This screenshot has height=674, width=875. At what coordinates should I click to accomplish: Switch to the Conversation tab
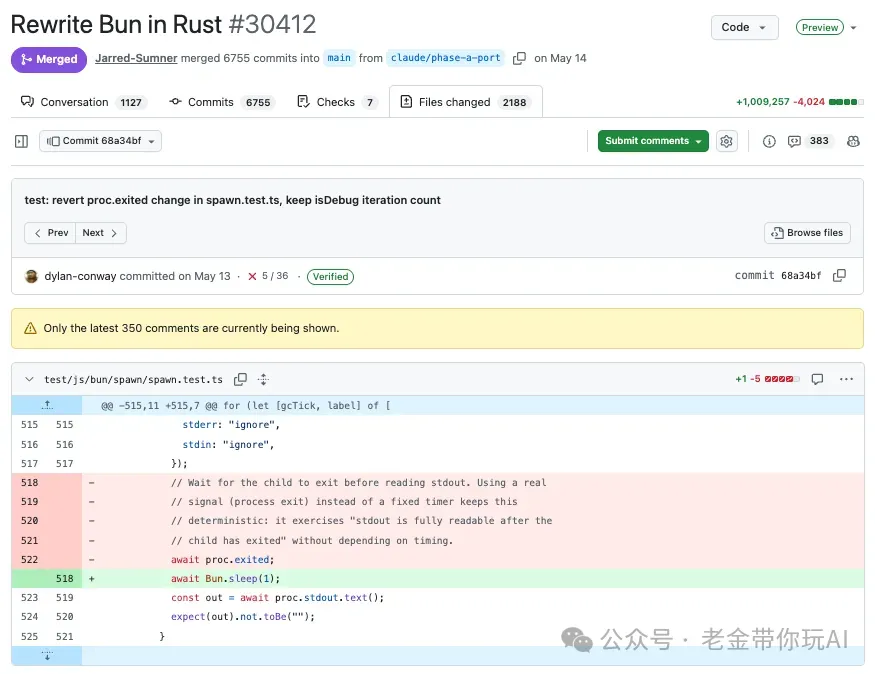(84, 102)
